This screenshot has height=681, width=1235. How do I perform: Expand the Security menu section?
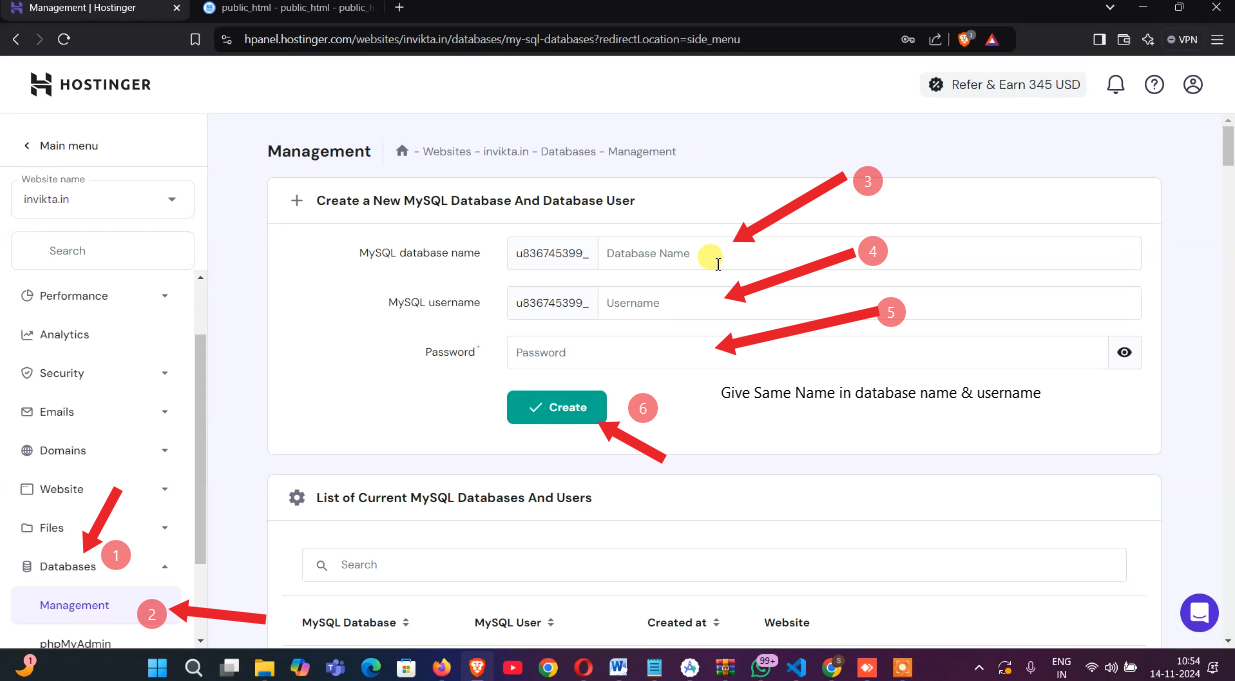point(95,373)
